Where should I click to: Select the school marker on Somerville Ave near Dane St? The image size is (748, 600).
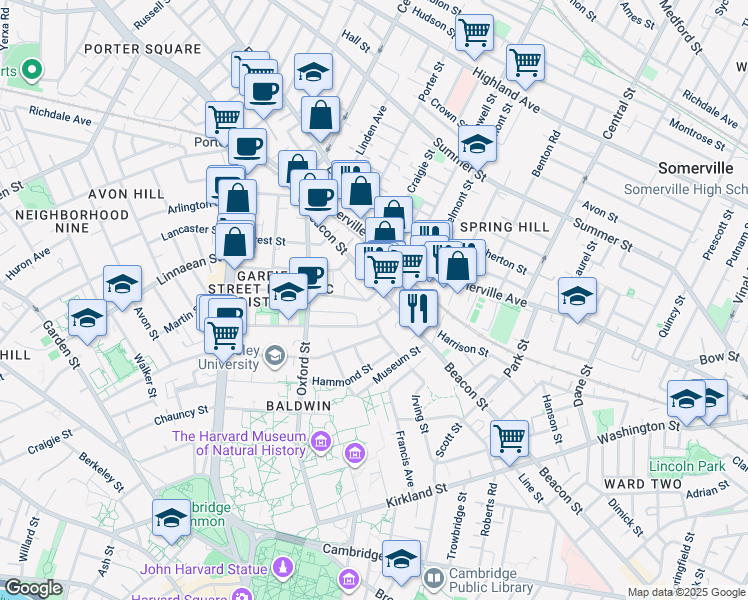[578, 296]
